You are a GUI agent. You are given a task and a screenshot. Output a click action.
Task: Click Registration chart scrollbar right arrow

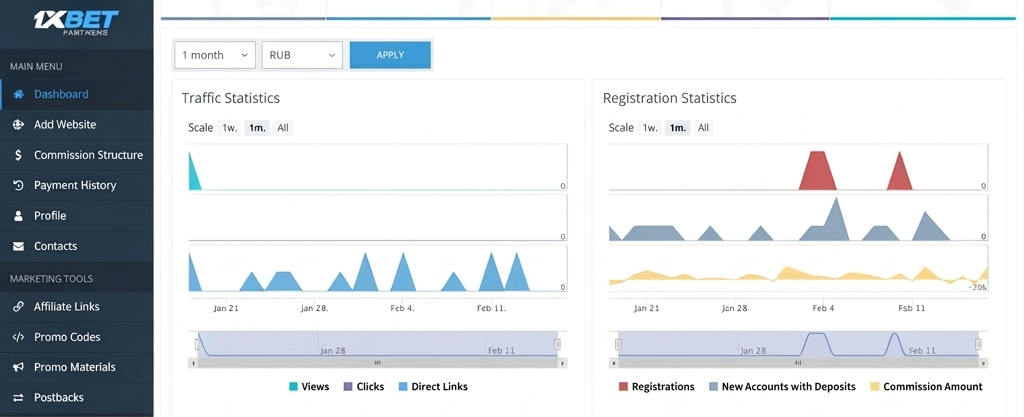[x=984, y=362]
